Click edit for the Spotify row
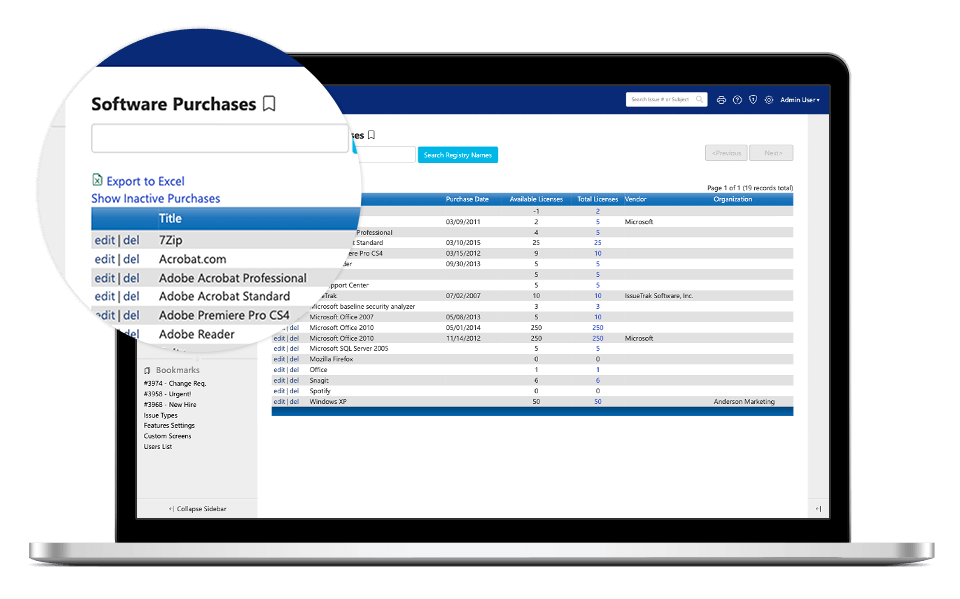The height and width of the screenshot is (599, 960). (x=279, y=391)
